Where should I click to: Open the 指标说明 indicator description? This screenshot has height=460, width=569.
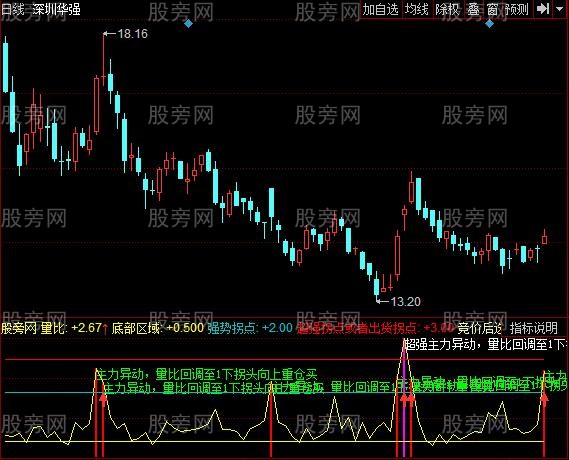coord(533,328)
